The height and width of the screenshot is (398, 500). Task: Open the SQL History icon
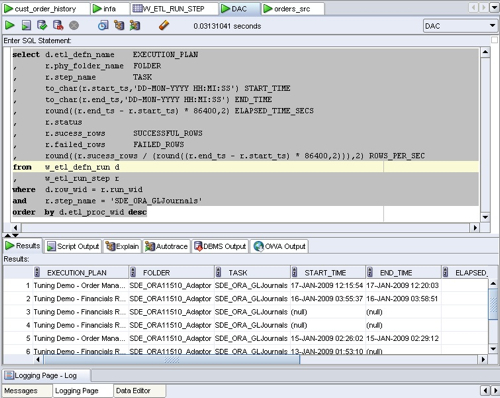103,25
